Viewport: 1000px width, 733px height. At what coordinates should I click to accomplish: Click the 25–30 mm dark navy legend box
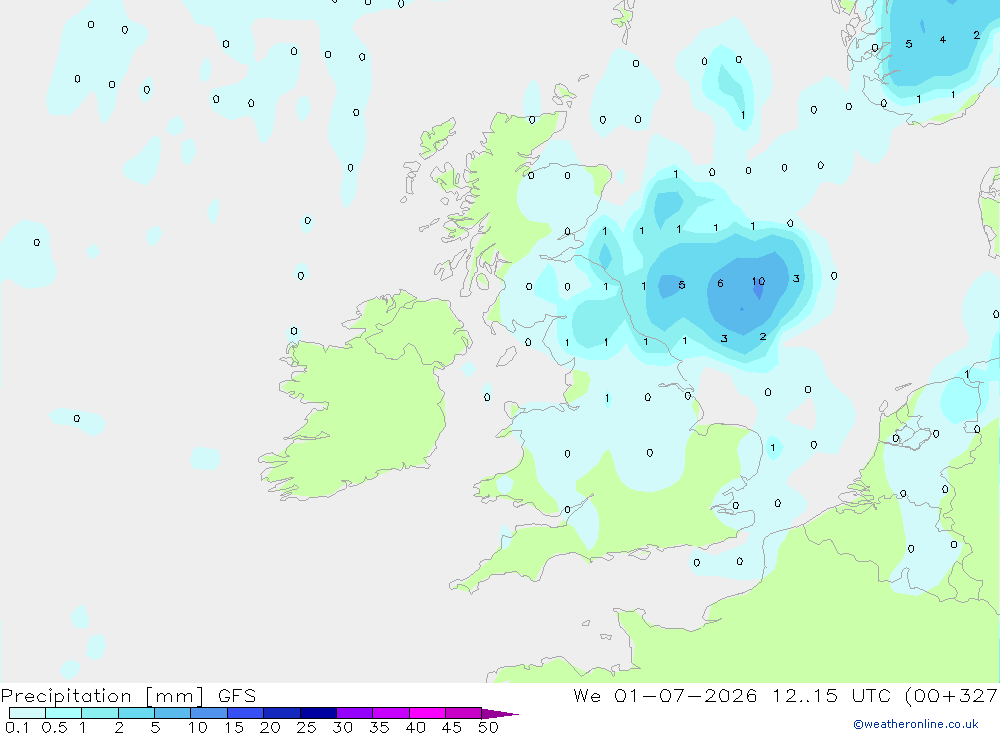[x=318, y=713]
